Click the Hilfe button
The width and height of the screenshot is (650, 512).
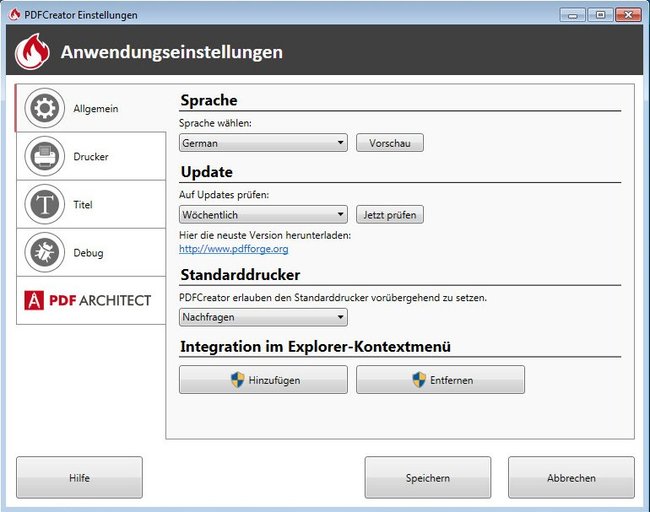[79, 478]
